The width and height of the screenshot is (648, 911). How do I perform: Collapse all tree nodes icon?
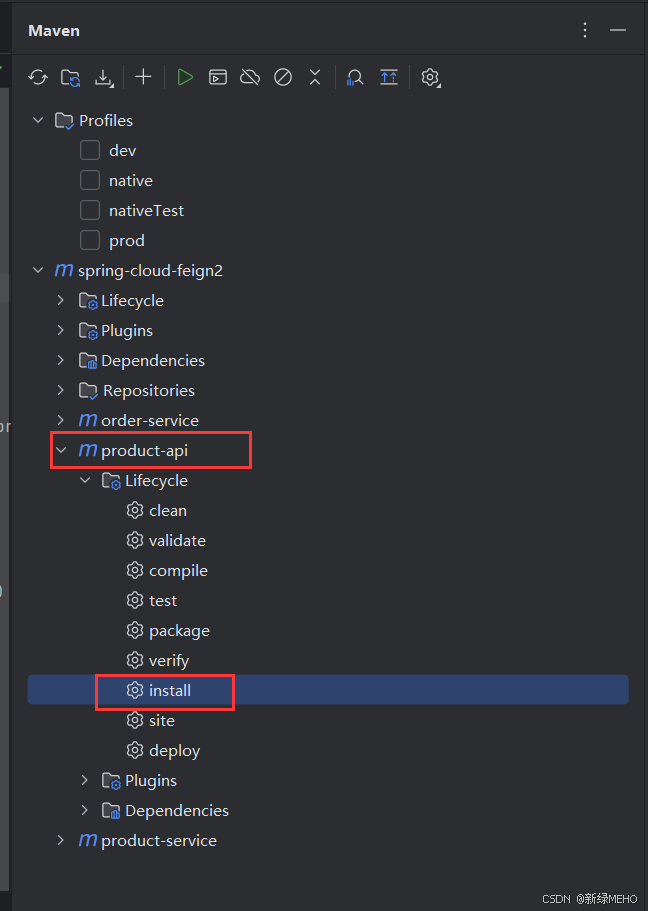(x=315, y=77)
